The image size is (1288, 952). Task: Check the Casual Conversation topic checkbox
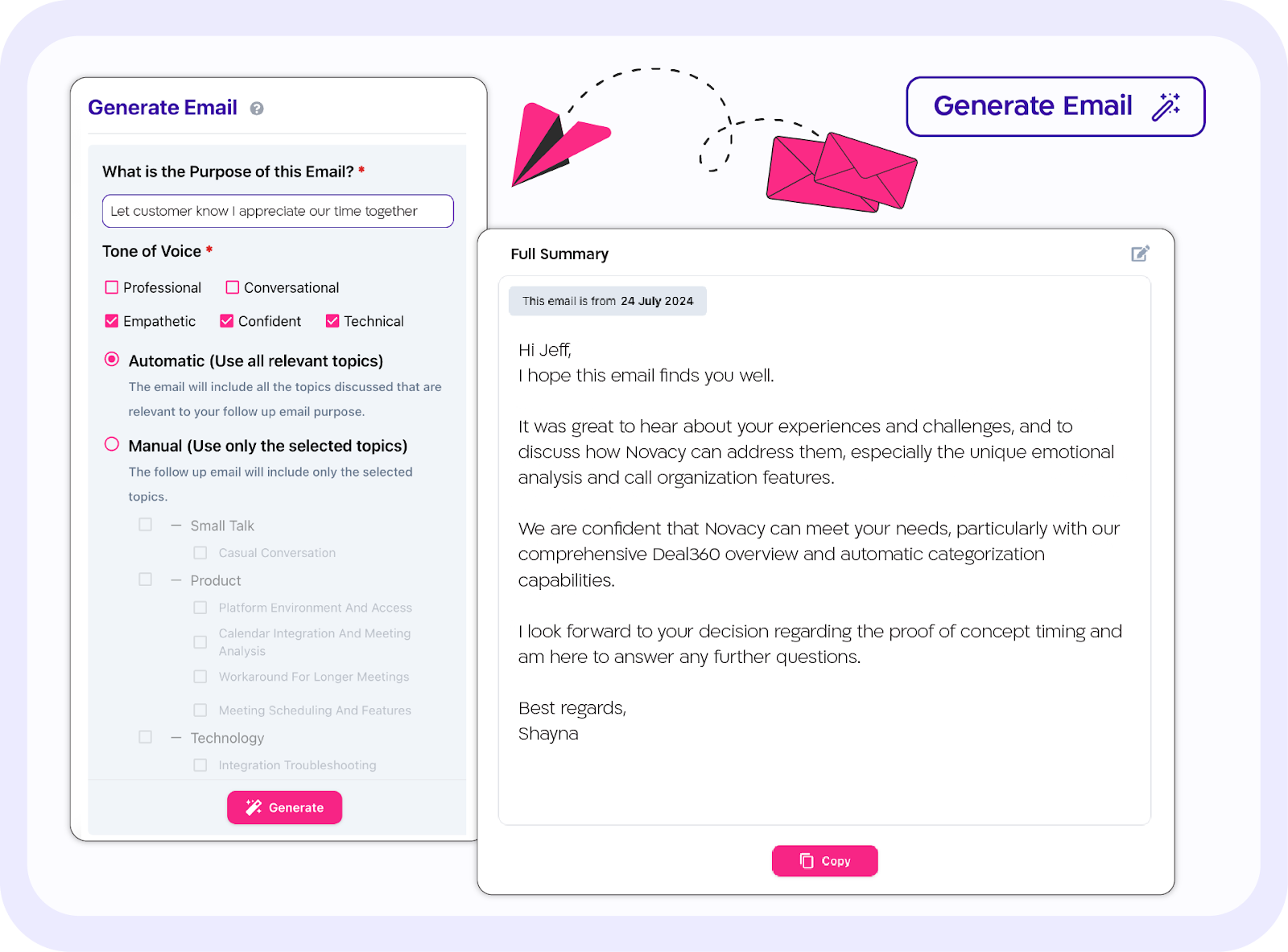pos(200,553)
